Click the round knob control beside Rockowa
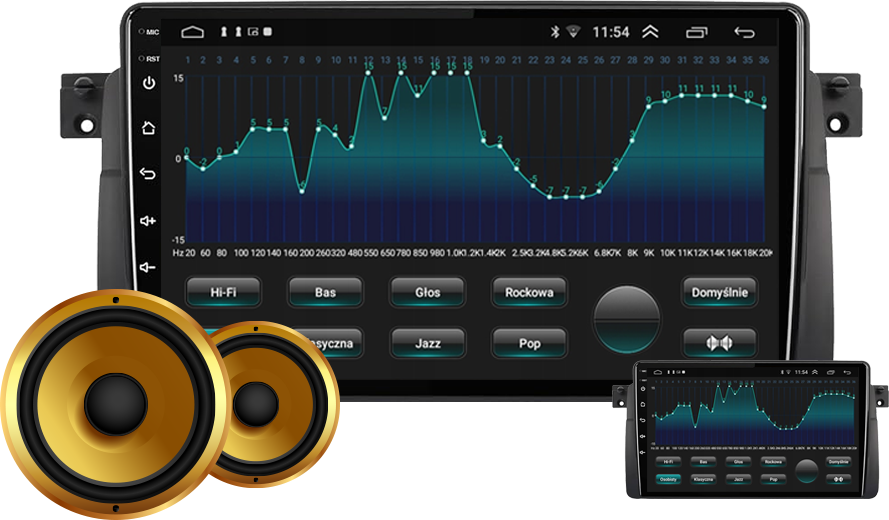 point(627,318)
